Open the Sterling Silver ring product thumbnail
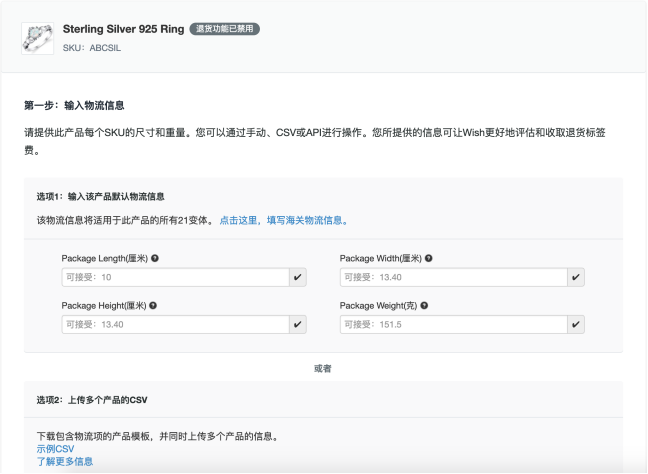 (38, 38)
